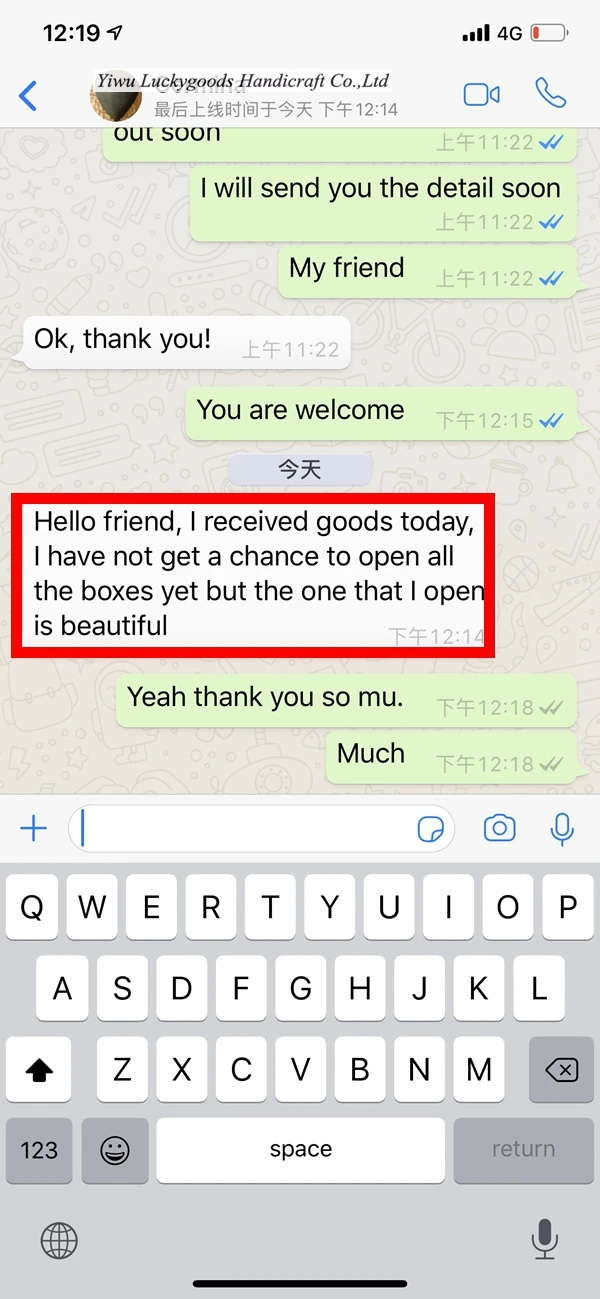Open the camera from chat bar
600x1299 pixels.
point(499,828)
